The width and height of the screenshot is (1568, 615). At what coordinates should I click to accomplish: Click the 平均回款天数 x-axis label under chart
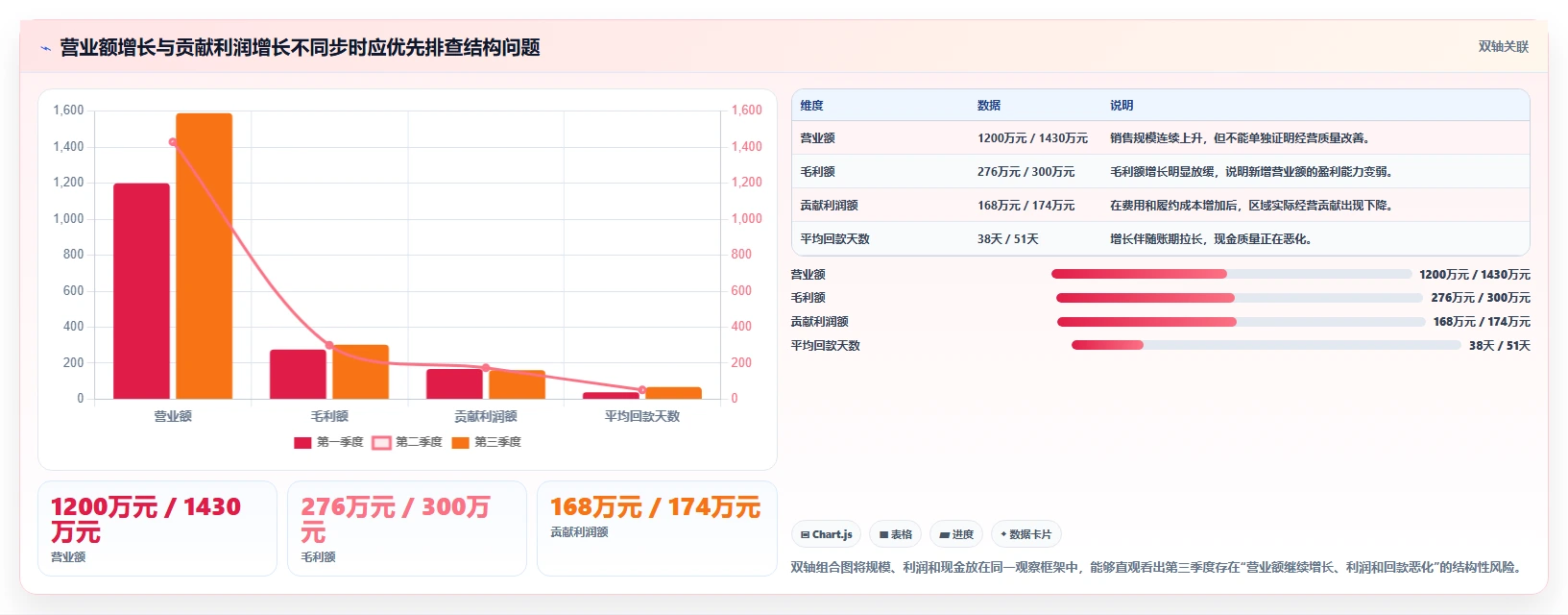(x=642, y=416)
